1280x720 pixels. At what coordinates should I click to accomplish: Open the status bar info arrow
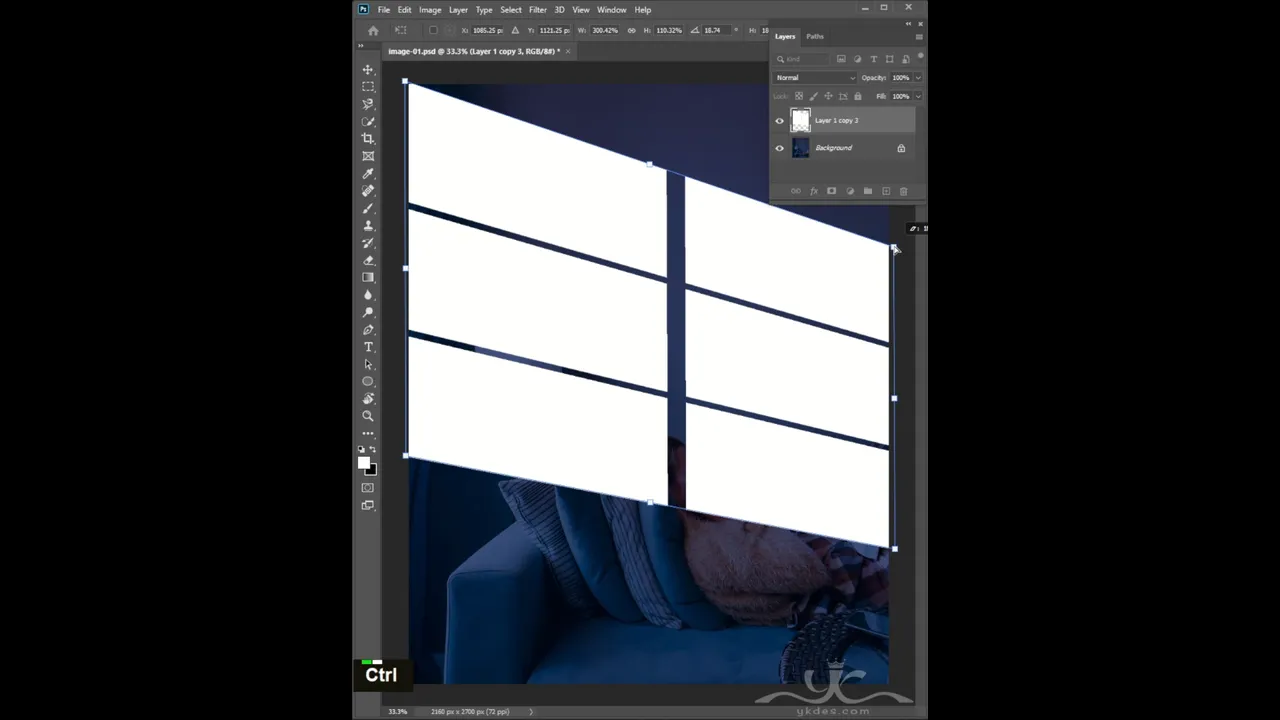(531, 711)
